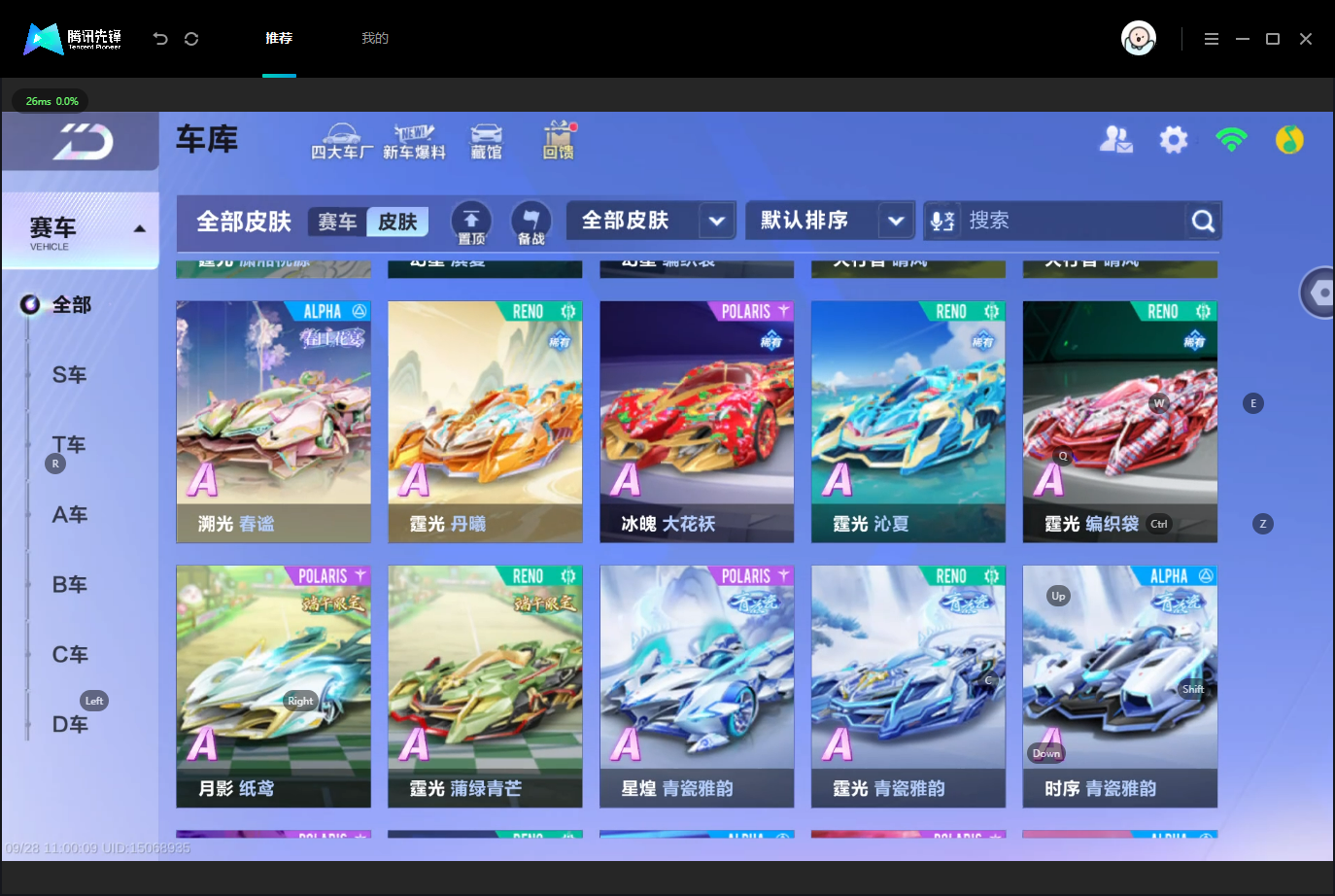The width and height of the screenshot is (1335, 896).
Task: Click the game back logo above 赛车
Action: pyautogui.click(x=82, y=142)
